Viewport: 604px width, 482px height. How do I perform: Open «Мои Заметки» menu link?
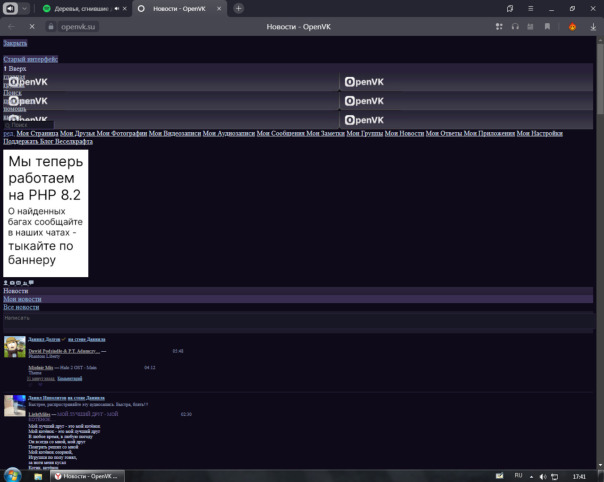(325, 133)
